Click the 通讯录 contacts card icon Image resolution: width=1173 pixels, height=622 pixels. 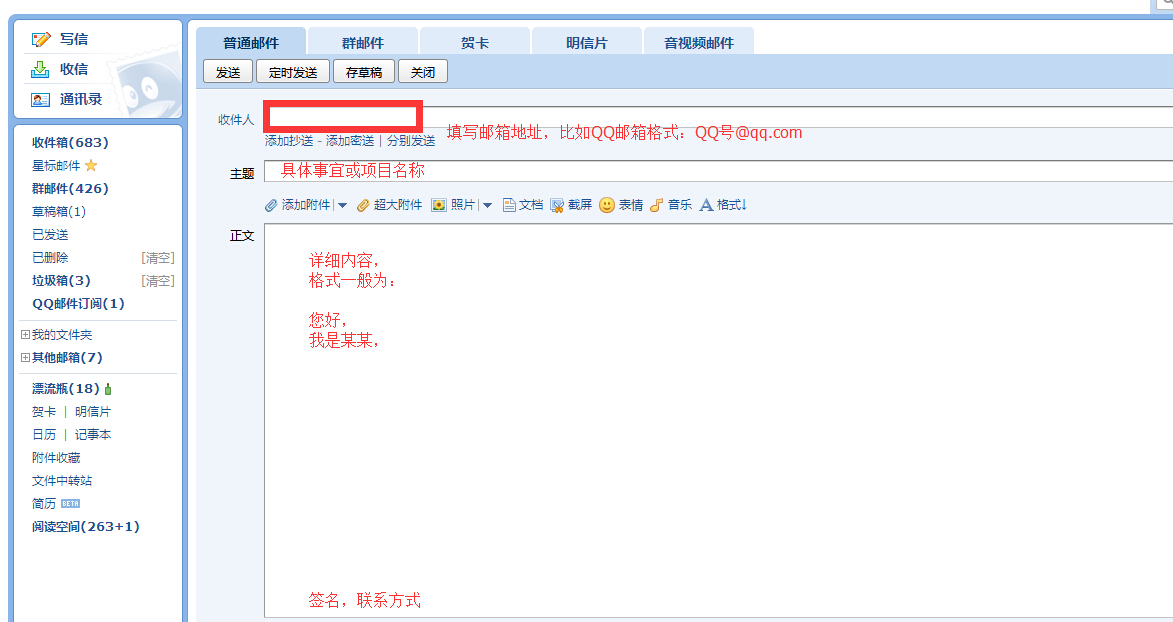pyautogui.click(x=40, y=100)
